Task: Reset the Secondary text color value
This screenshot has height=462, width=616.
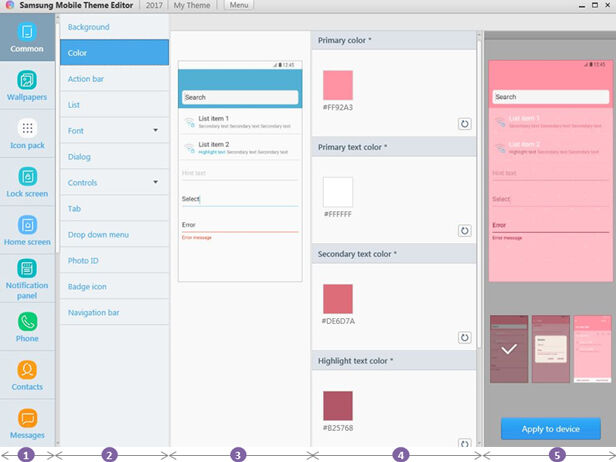Action: coord(464,337)
